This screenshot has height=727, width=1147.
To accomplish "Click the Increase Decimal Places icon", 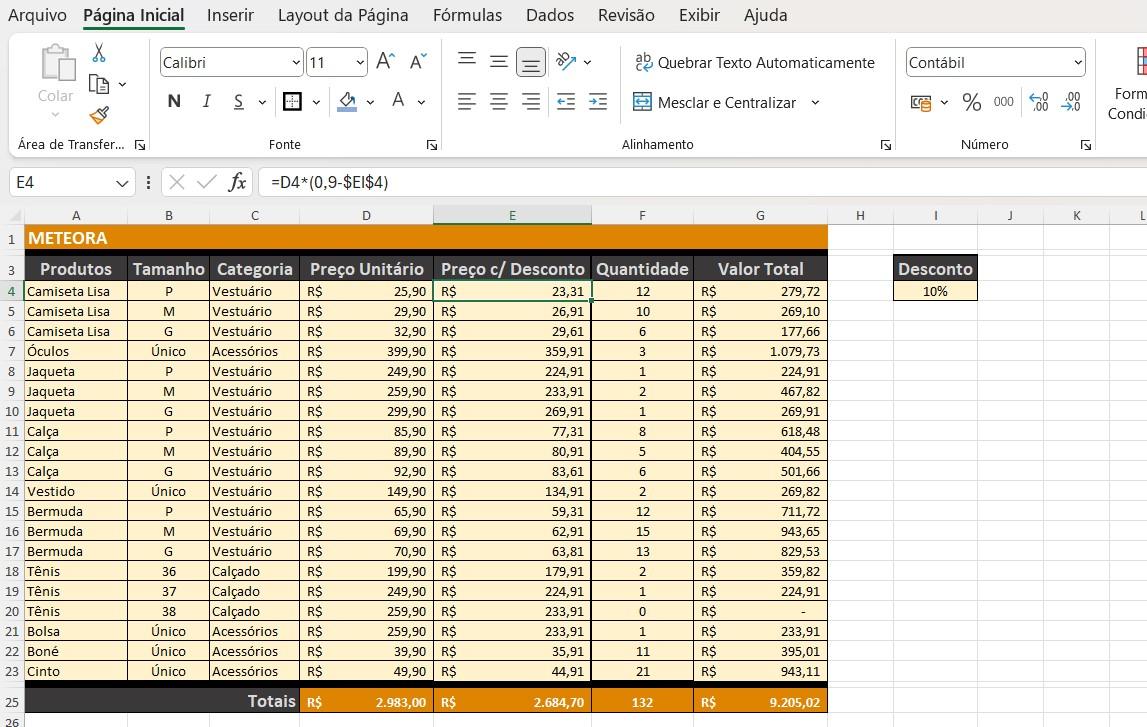I will tap(1039, 102).
